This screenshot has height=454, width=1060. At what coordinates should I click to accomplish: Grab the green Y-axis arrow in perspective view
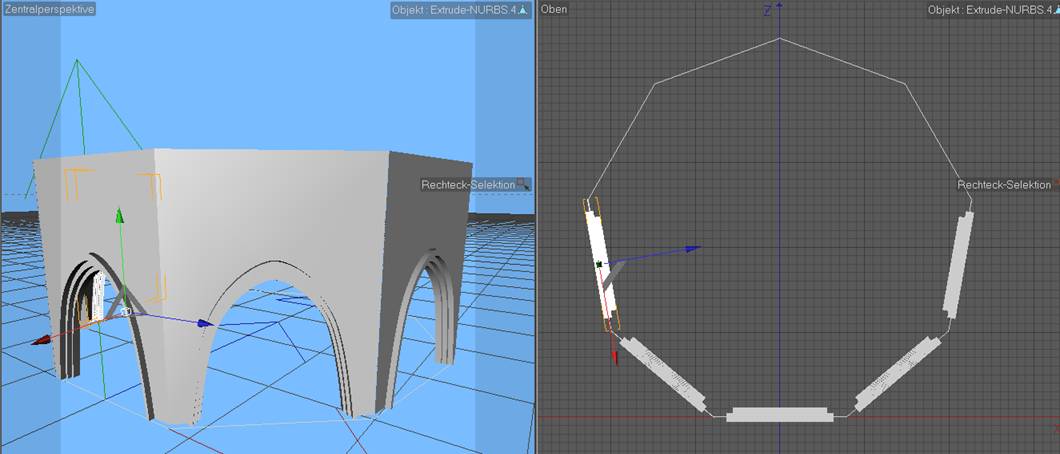[x=120, y=216]
